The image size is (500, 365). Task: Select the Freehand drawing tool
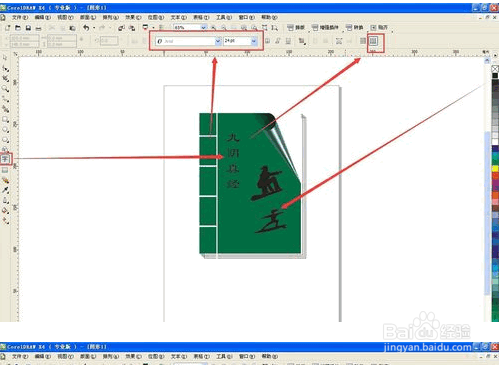click(x=5, y=99)
